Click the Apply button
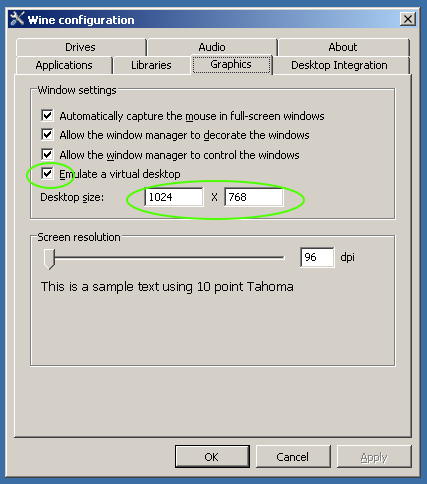 point(374,456)
